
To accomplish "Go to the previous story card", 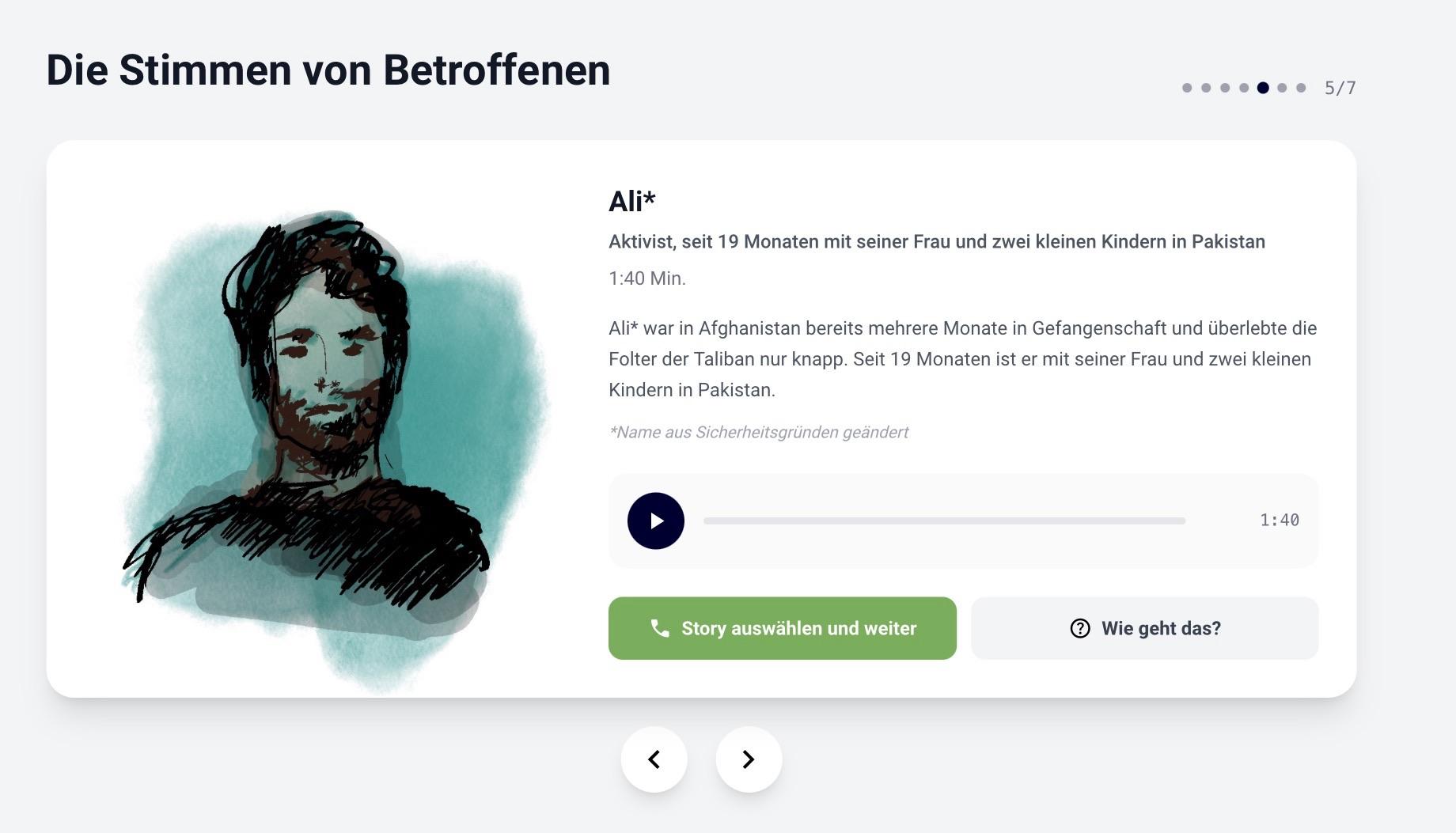I will click(654, 759).
